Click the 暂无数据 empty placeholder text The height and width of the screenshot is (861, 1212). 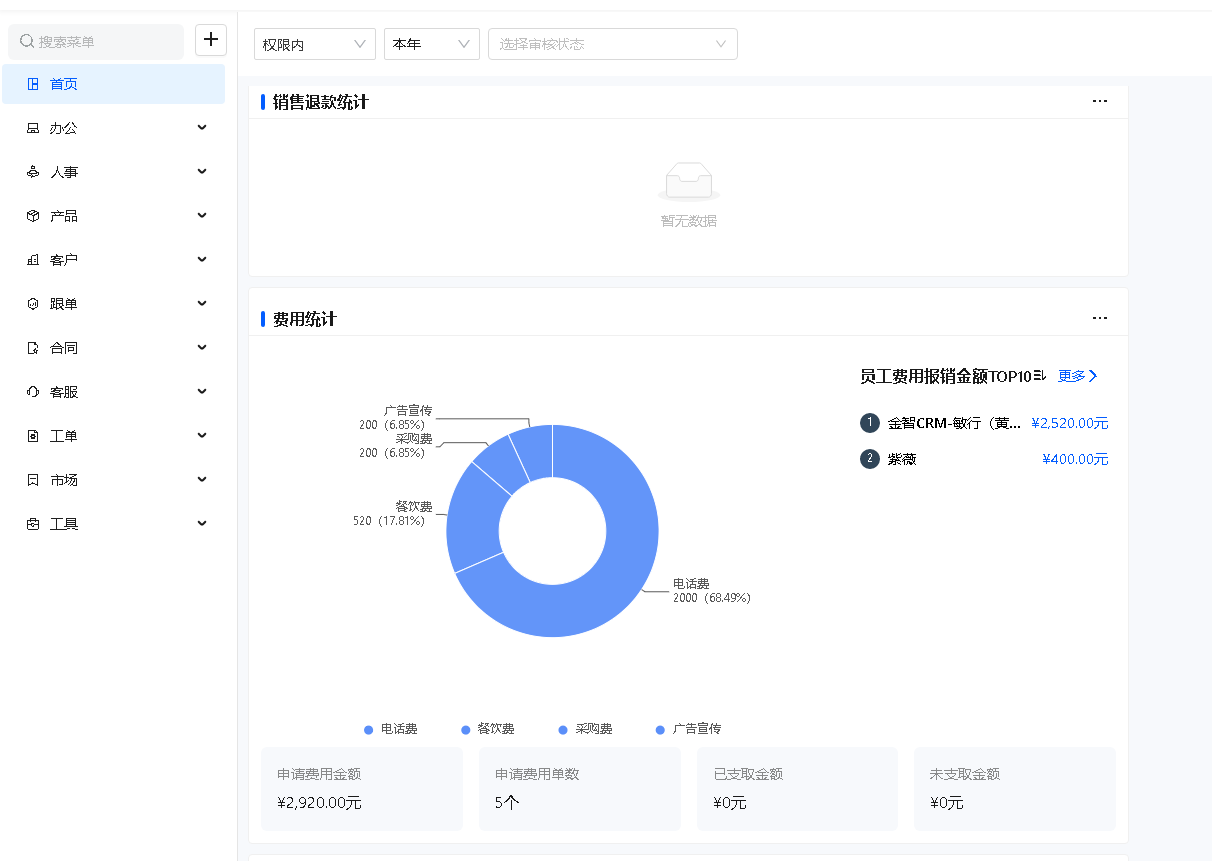(689, 221)
